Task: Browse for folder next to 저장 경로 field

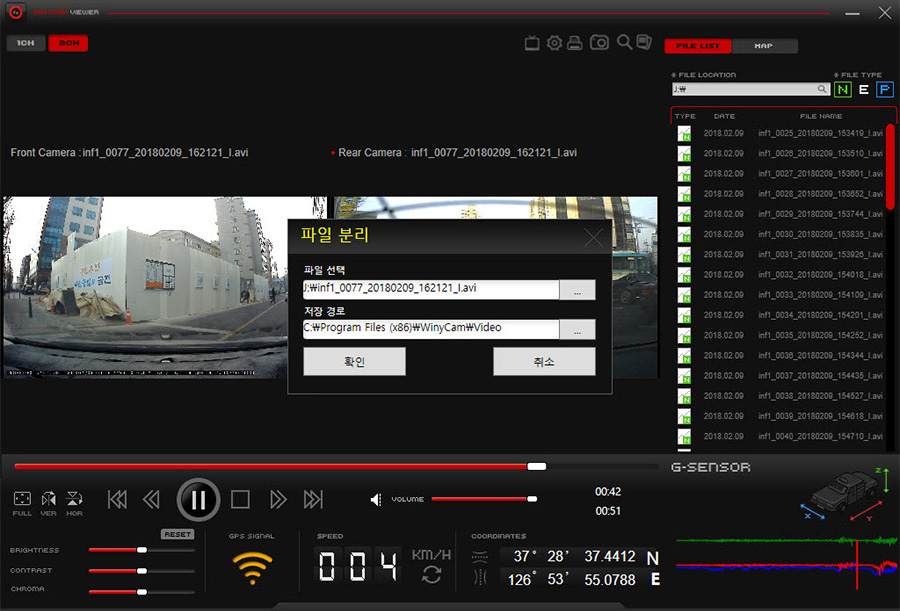Action: [577, 329]
